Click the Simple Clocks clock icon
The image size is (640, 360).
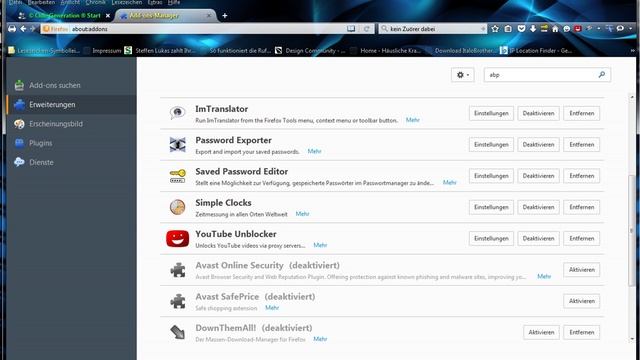[x=178, y=207]
